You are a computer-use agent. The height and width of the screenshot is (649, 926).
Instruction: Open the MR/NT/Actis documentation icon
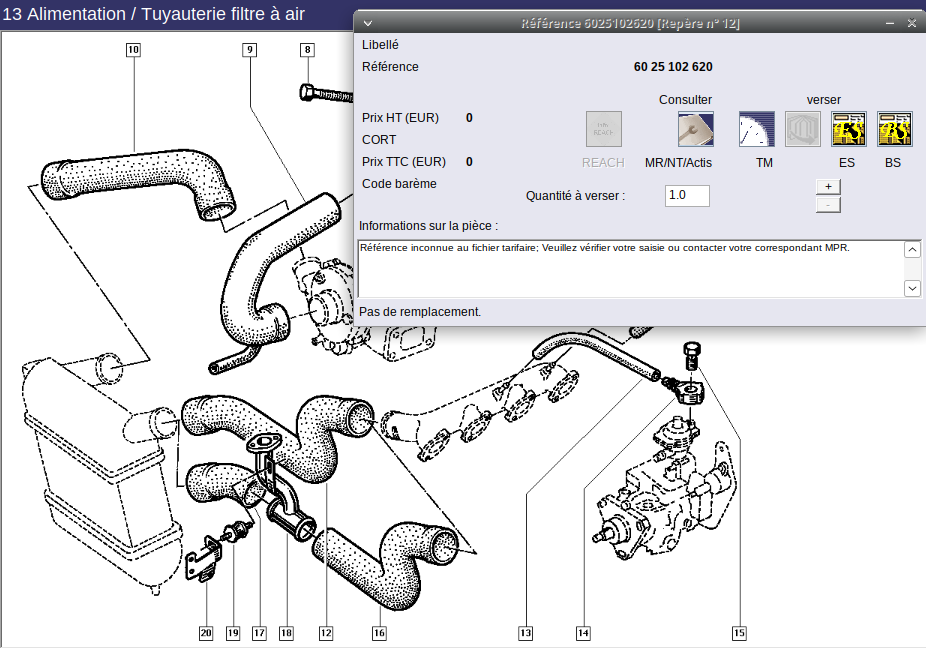695,129
